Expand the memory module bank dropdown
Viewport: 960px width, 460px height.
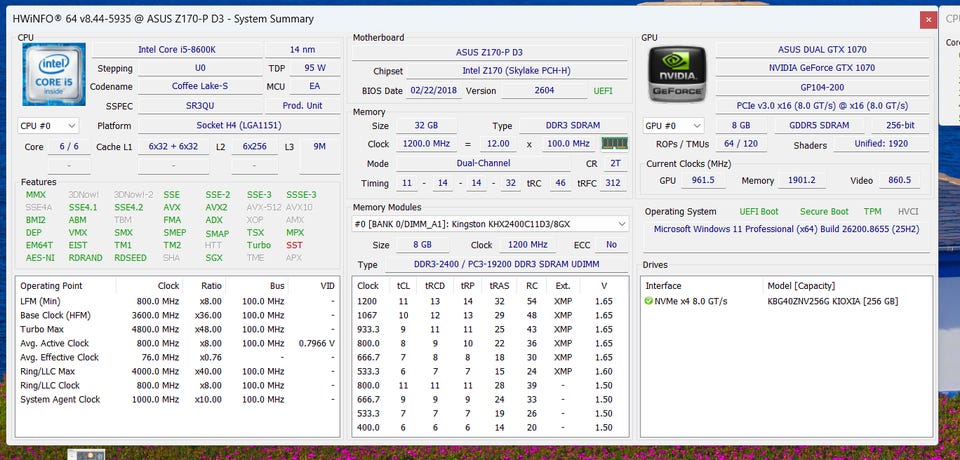click(x=490, y=224)
